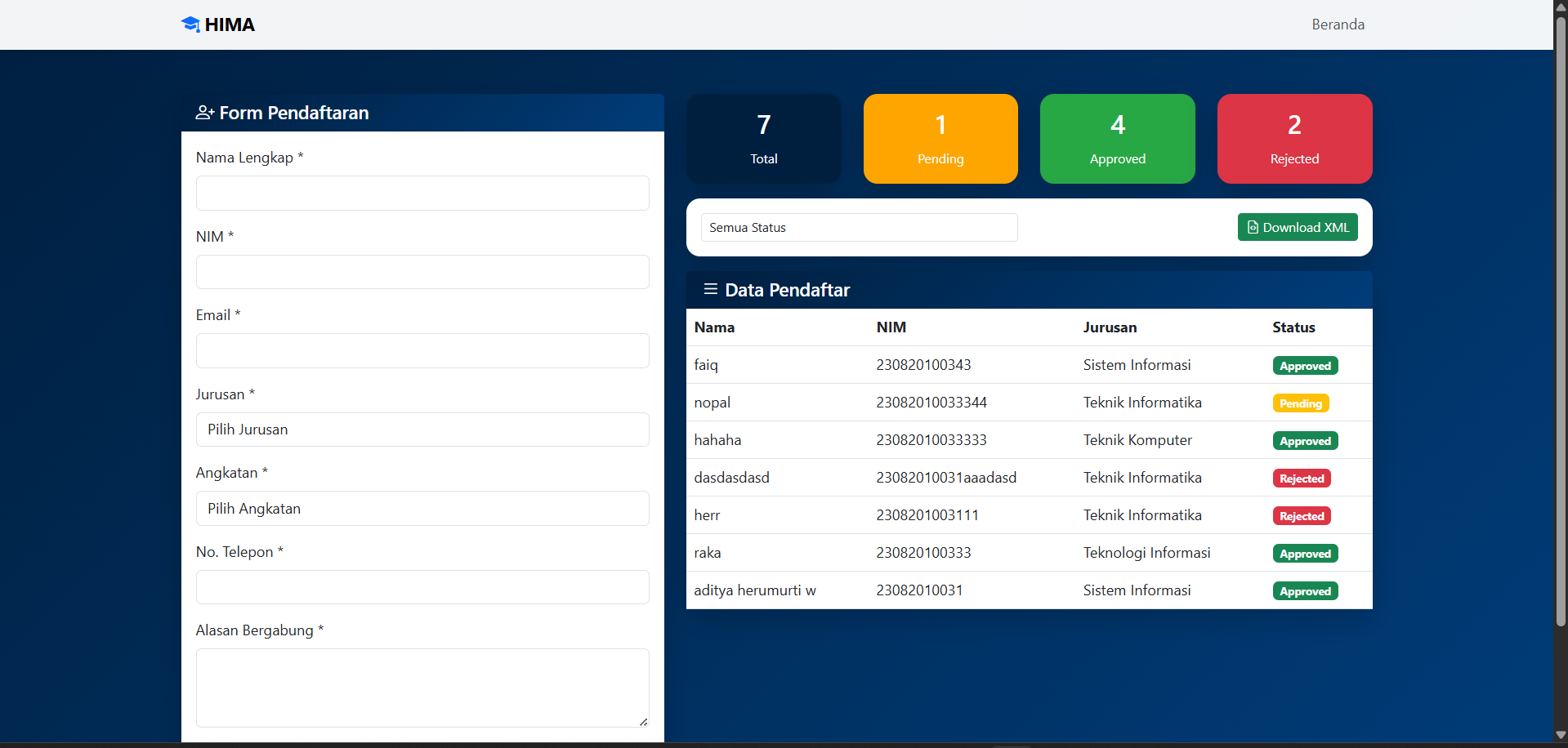Click the Pending badge next to nopal
The height and width of the screenshot is (748, 1568).
1300,403
